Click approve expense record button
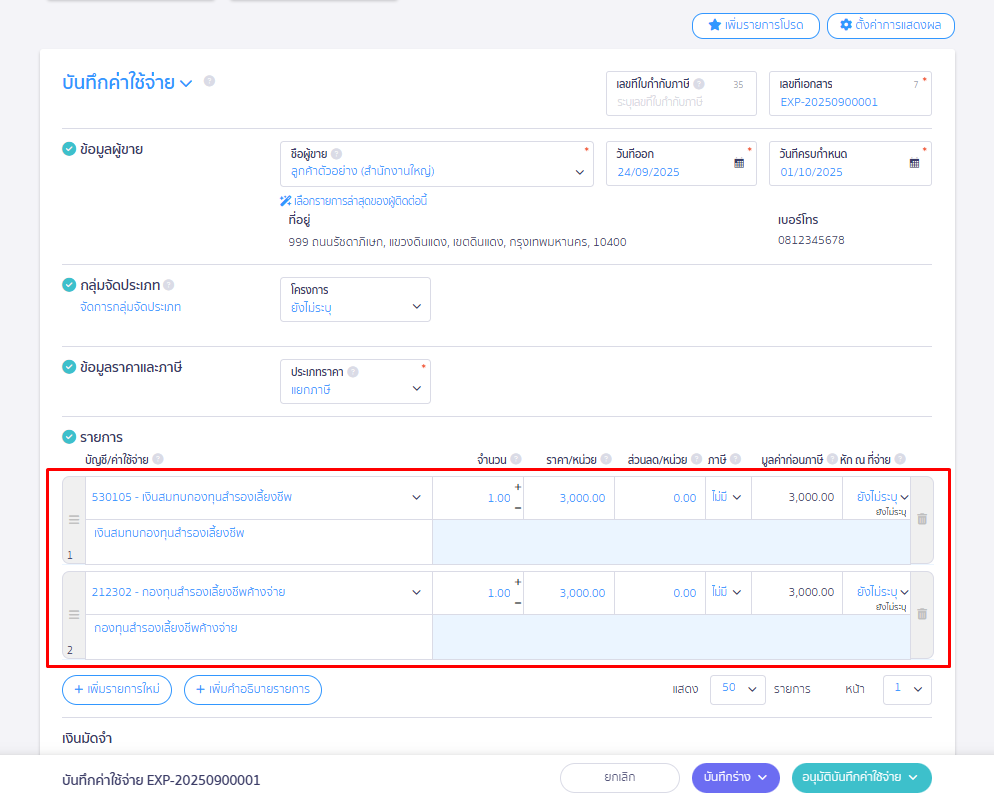The image size is (994, 797). [860, 778]
